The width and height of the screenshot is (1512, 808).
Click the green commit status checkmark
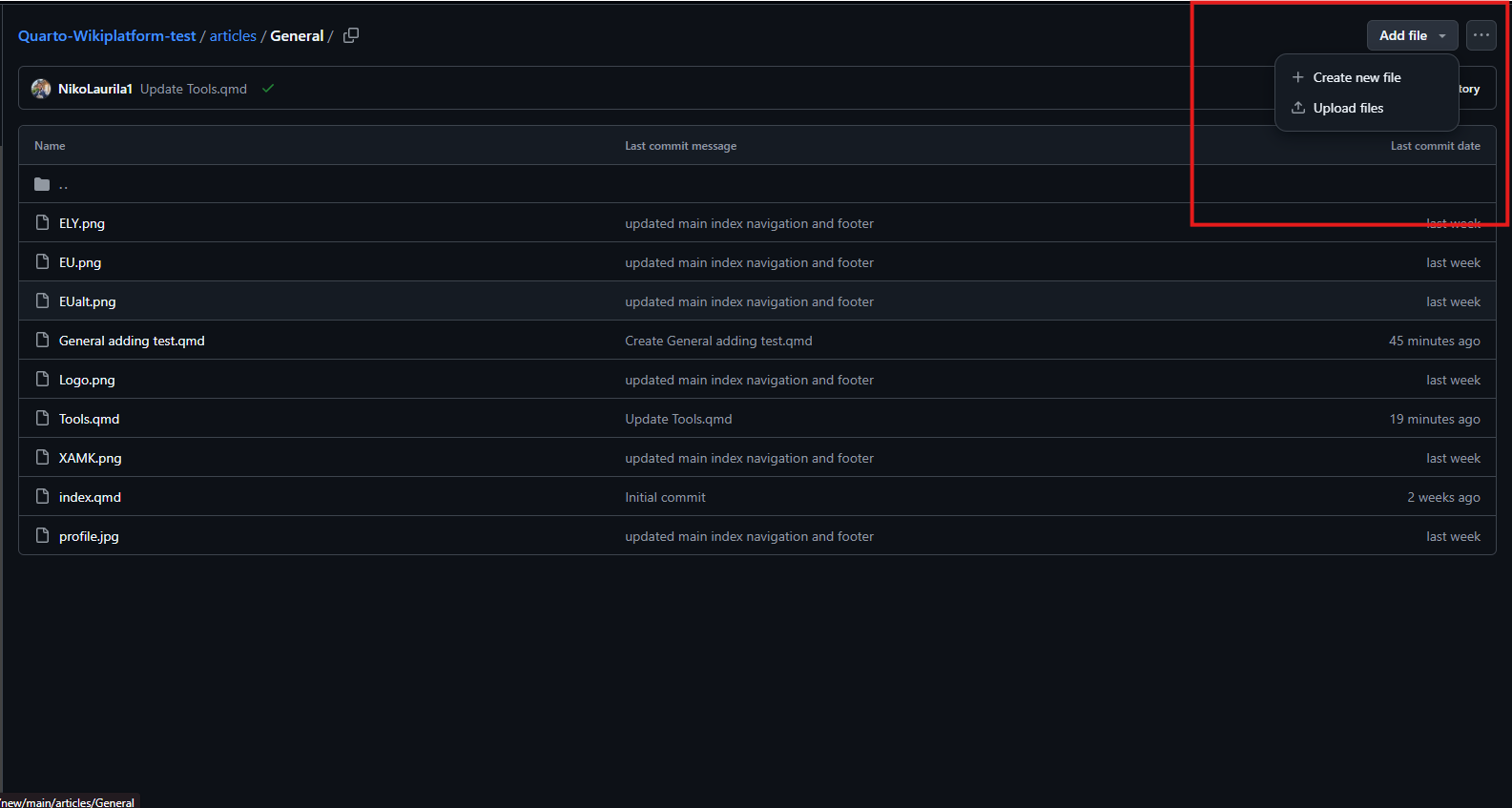click(268, 89)
